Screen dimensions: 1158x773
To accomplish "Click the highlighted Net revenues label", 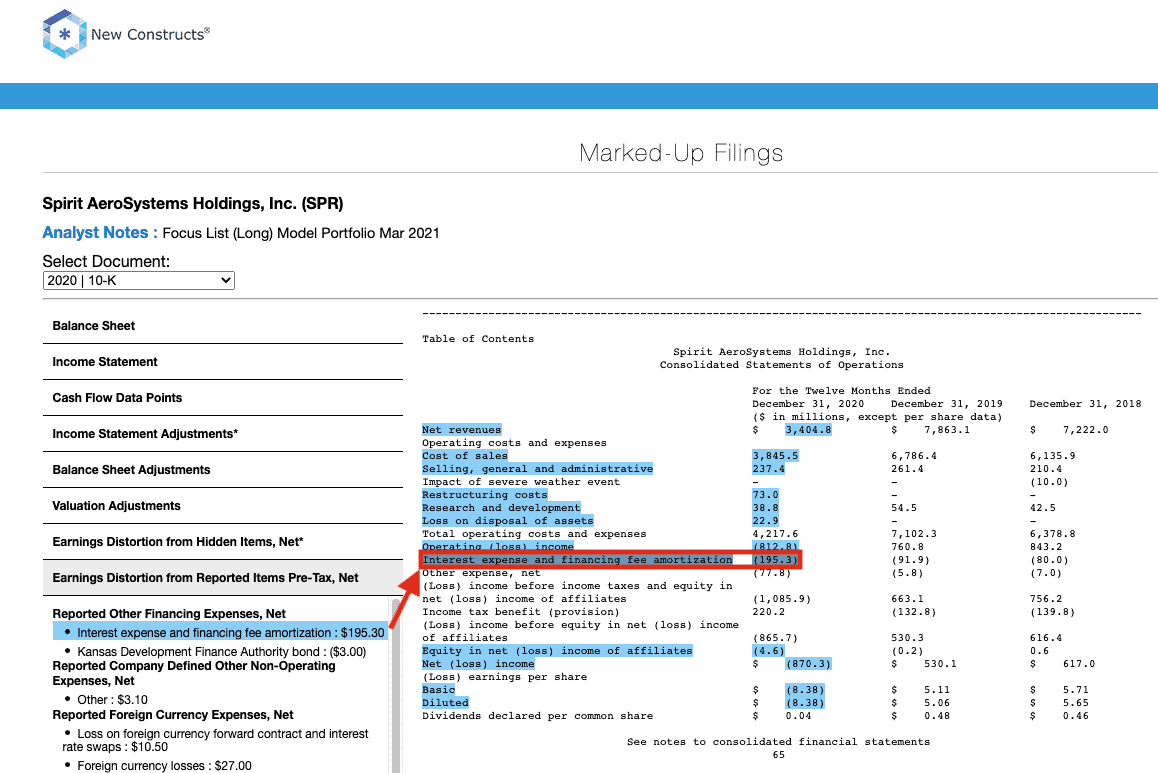I will [462, 430].
